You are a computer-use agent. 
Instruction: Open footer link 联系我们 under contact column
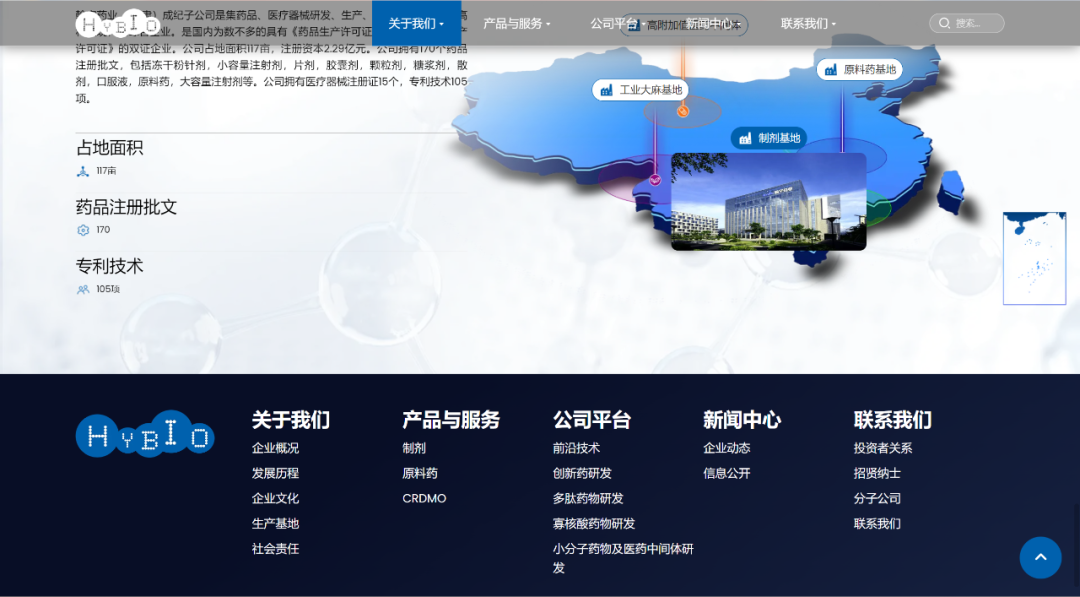click(877, 524)
